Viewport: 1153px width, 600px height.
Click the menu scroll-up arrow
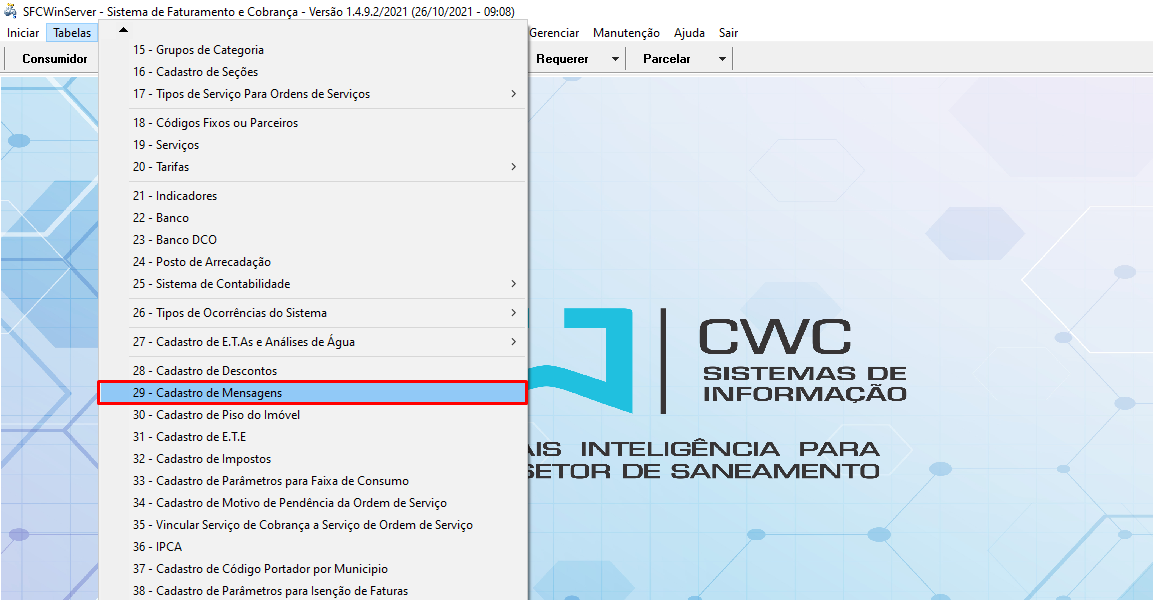[123, 29]
